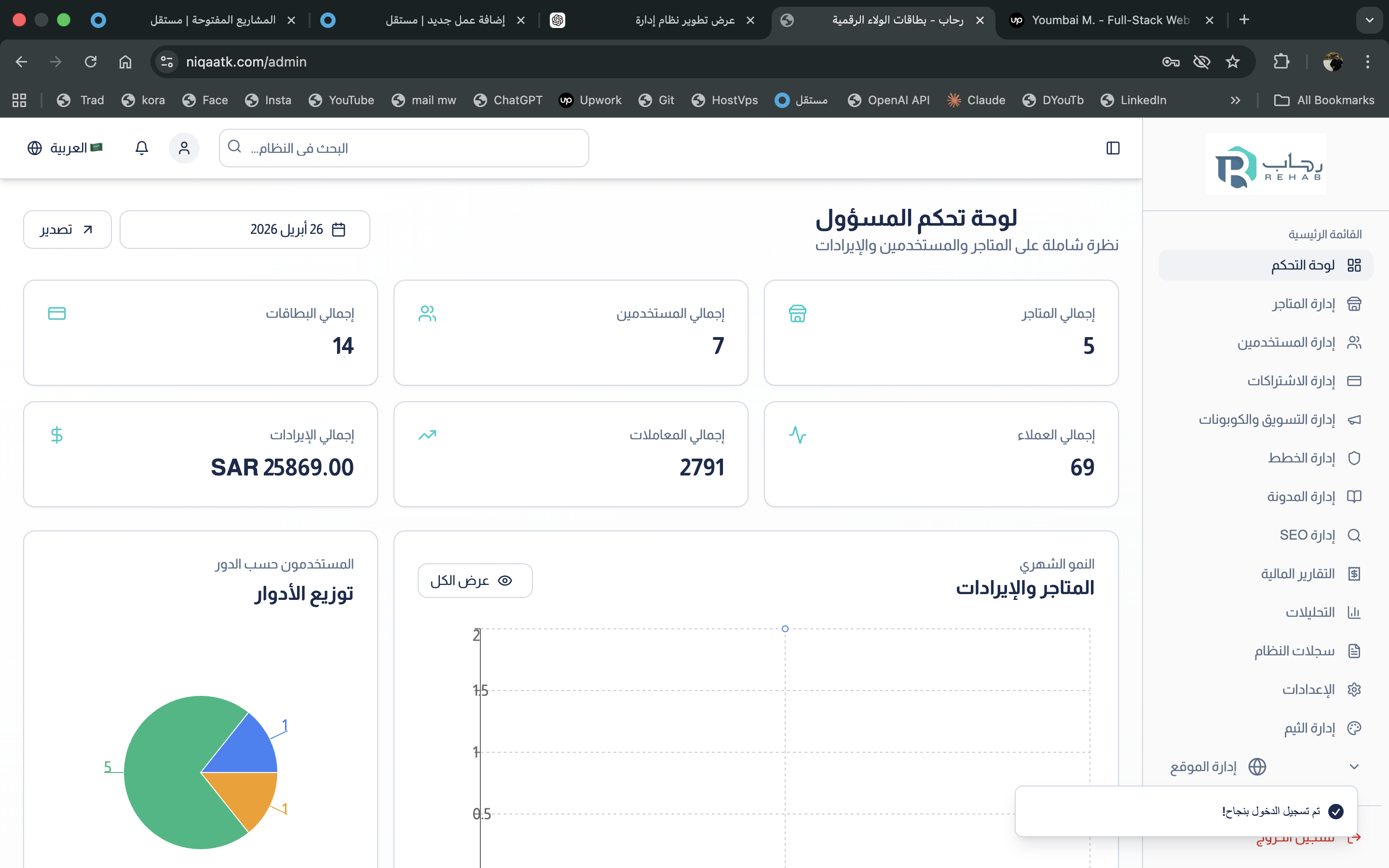Expand the إدارة الموقع submenu chevron
The image size is (1389, 868).
click(1354, 767)
